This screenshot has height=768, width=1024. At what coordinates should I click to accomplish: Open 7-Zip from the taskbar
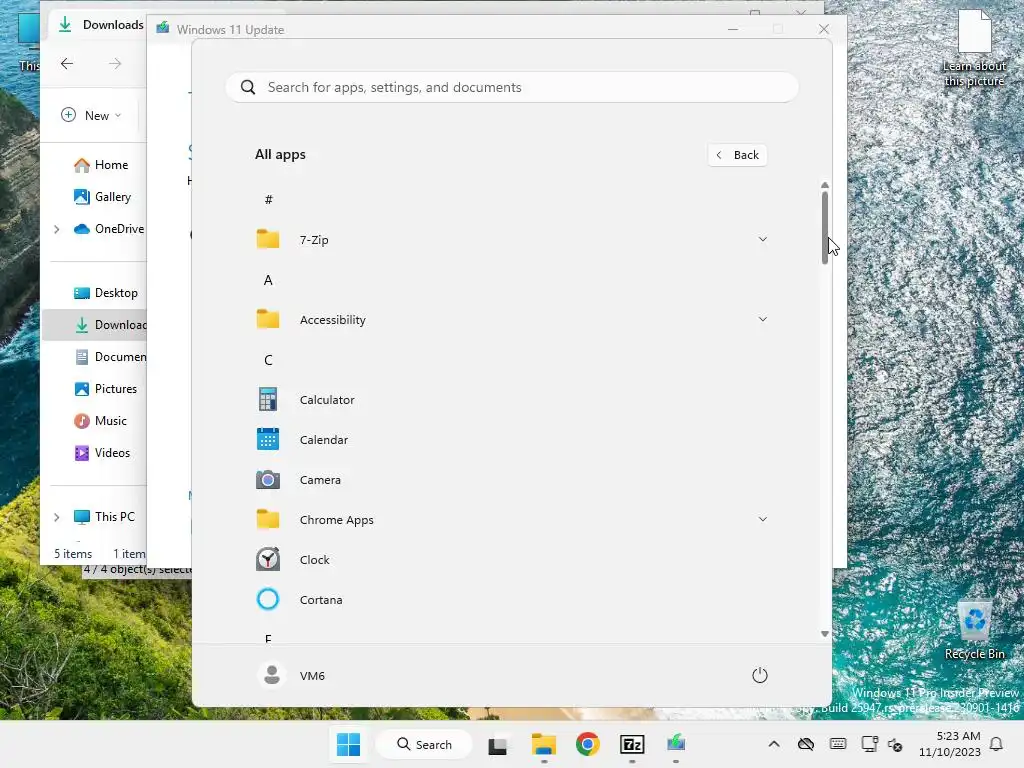(632, 744)
